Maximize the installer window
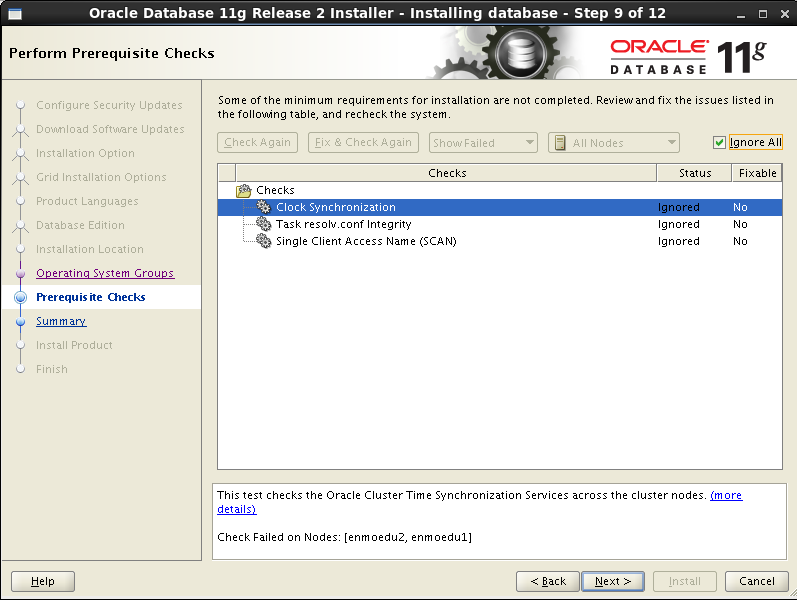This screenshot has height=600, width=797. coord(763,14)
